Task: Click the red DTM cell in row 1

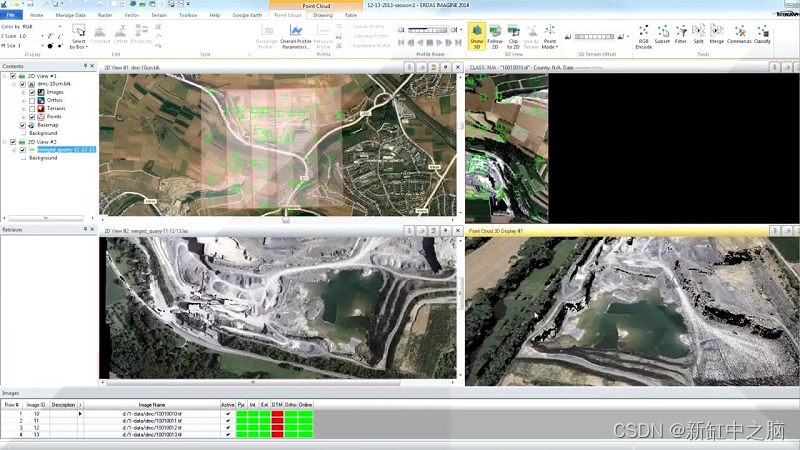Action: pyautogui.click(x=277, y=414)
